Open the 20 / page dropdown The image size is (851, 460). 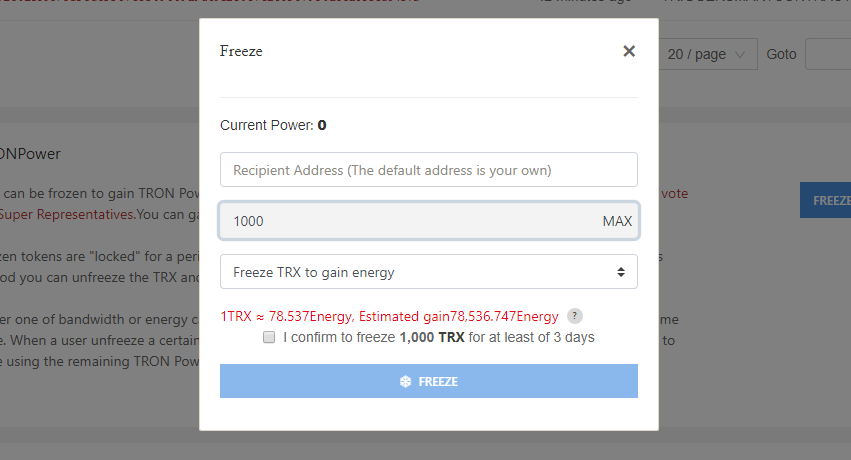coord(706,54)
